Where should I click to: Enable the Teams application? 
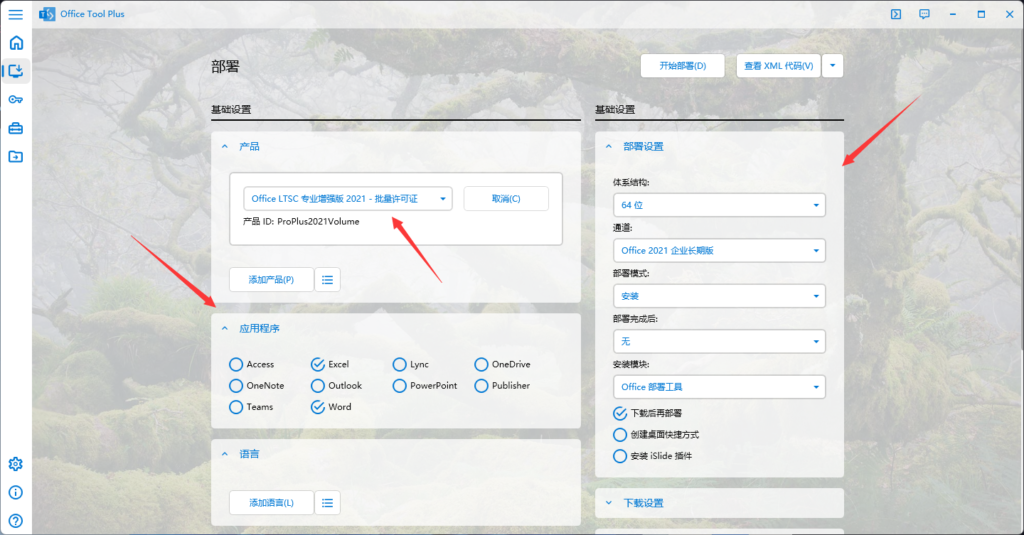[251, 407]
